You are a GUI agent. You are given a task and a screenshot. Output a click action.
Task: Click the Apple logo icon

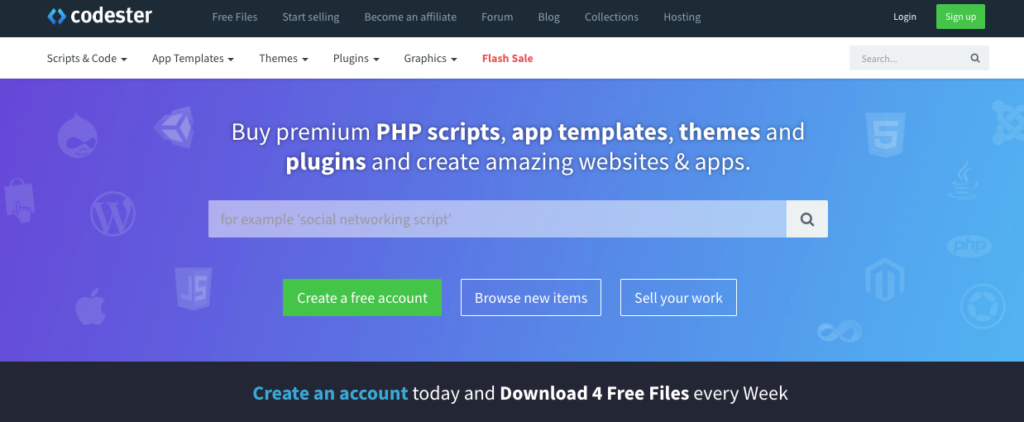tap(90, 306)
